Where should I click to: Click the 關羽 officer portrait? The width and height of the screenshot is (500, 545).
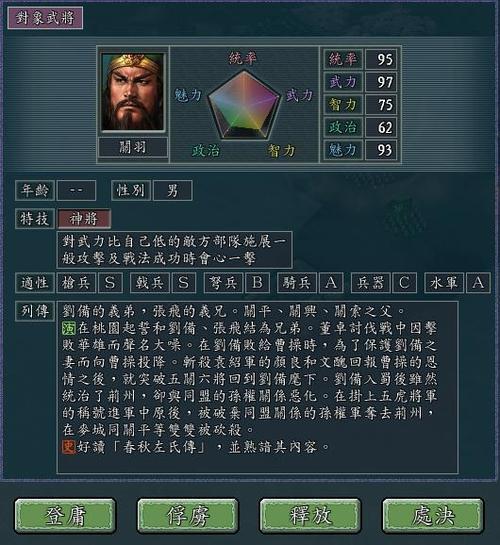click(132, 92)
